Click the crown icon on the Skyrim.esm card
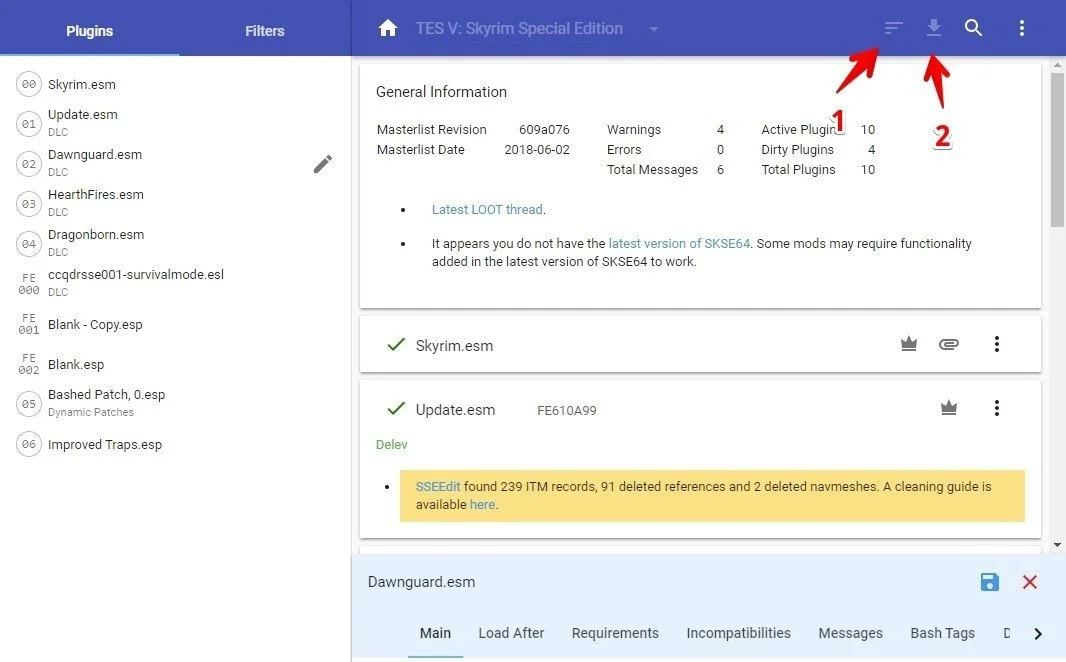The image size is (1066, 662). click(909, 344)
